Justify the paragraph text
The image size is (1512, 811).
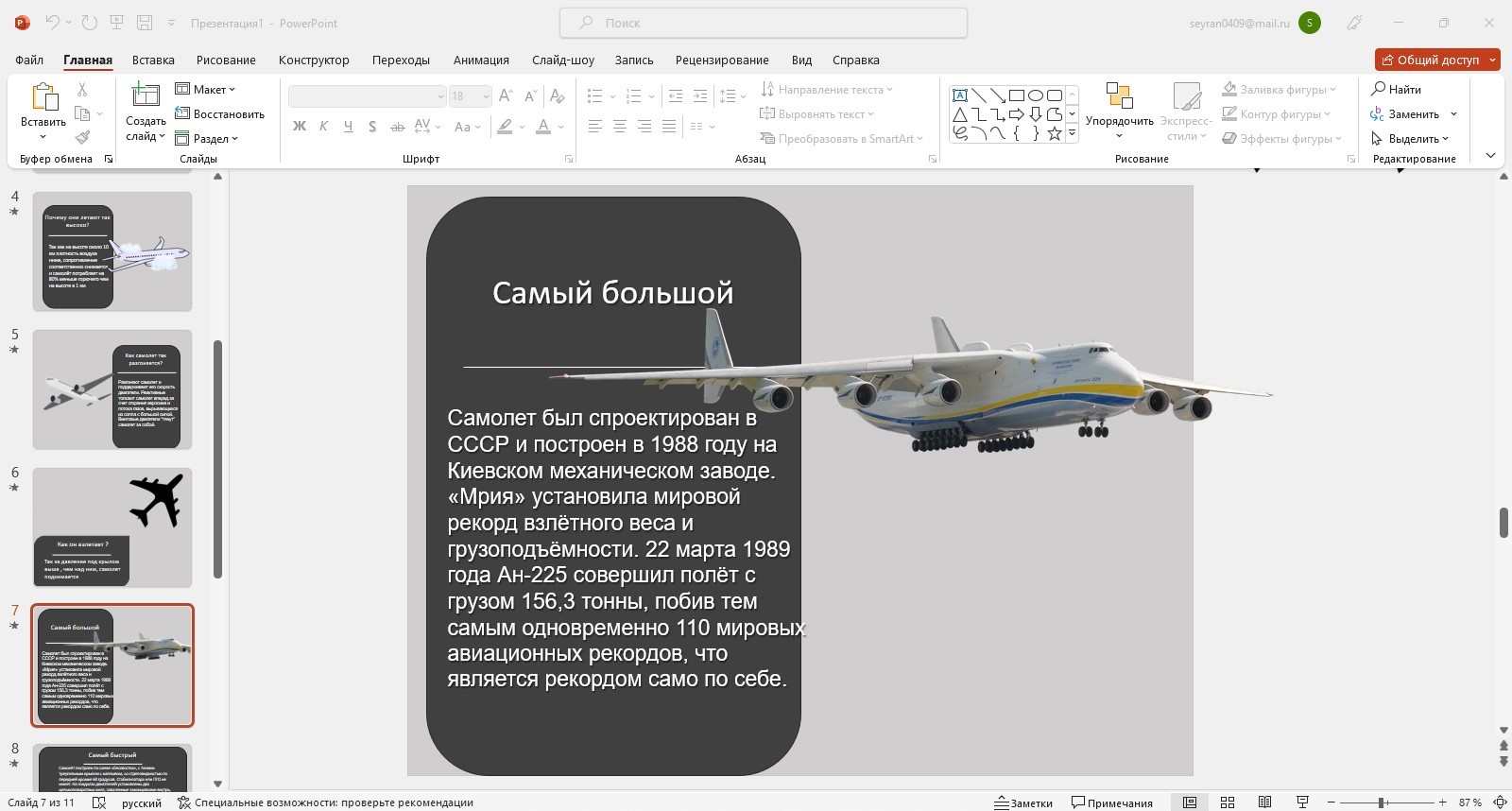(669, 126)
